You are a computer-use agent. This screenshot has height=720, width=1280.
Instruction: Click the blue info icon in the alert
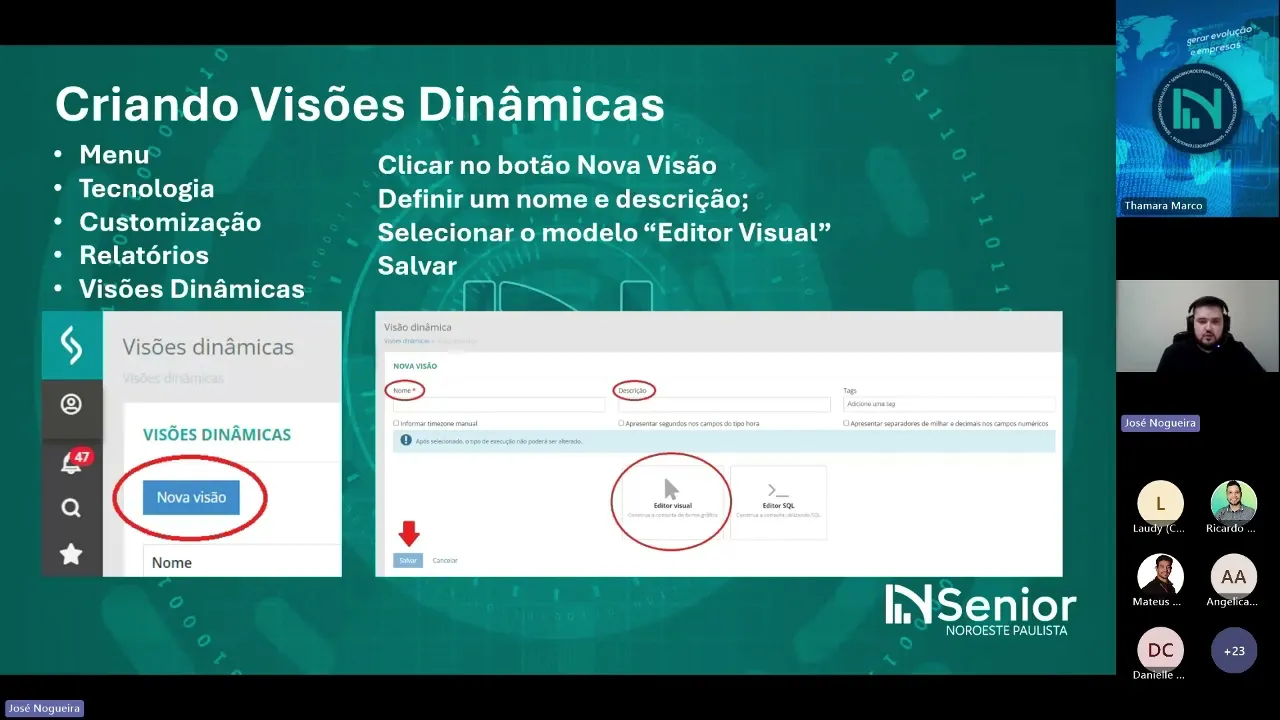tap(406, 440)
